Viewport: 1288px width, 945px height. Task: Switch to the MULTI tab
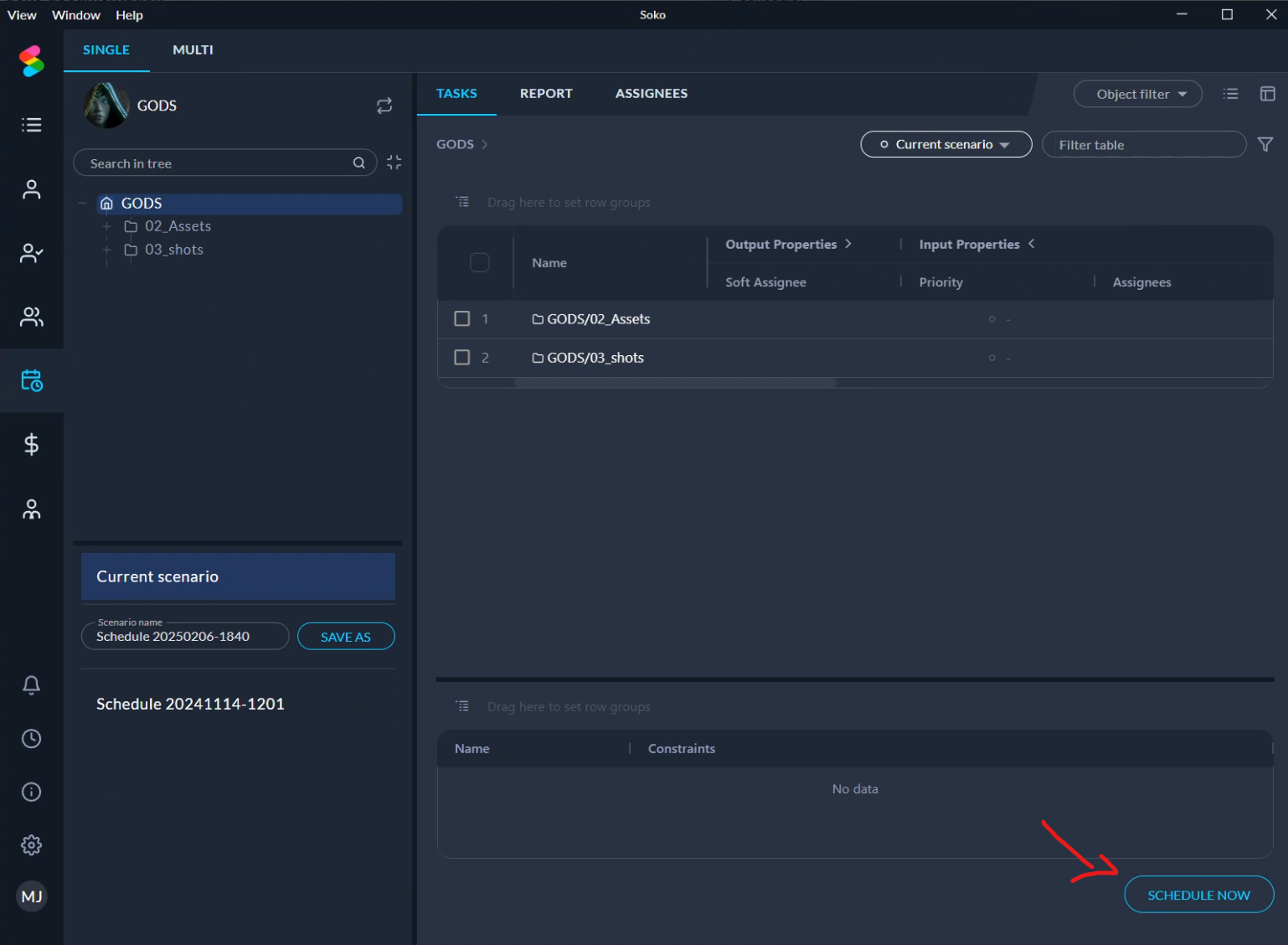tap(193, 50)
